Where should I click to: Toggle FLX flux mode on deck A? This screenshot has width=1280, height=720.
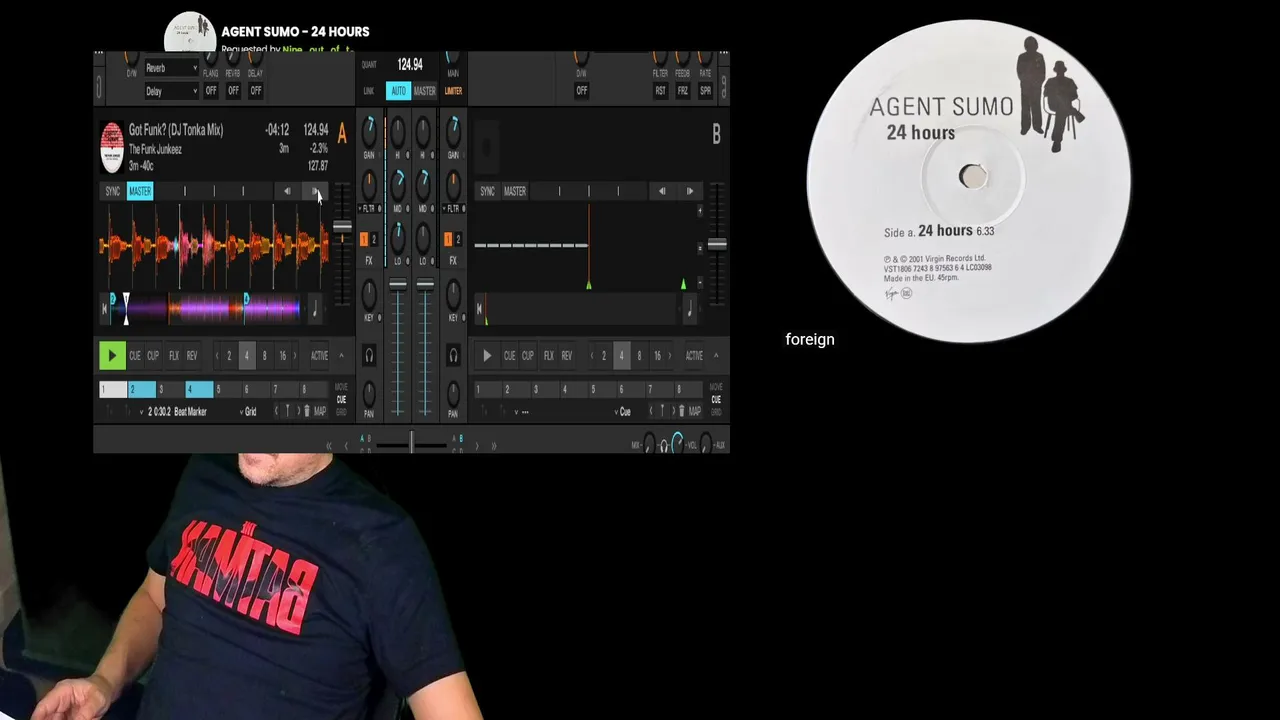pos(174,356)
